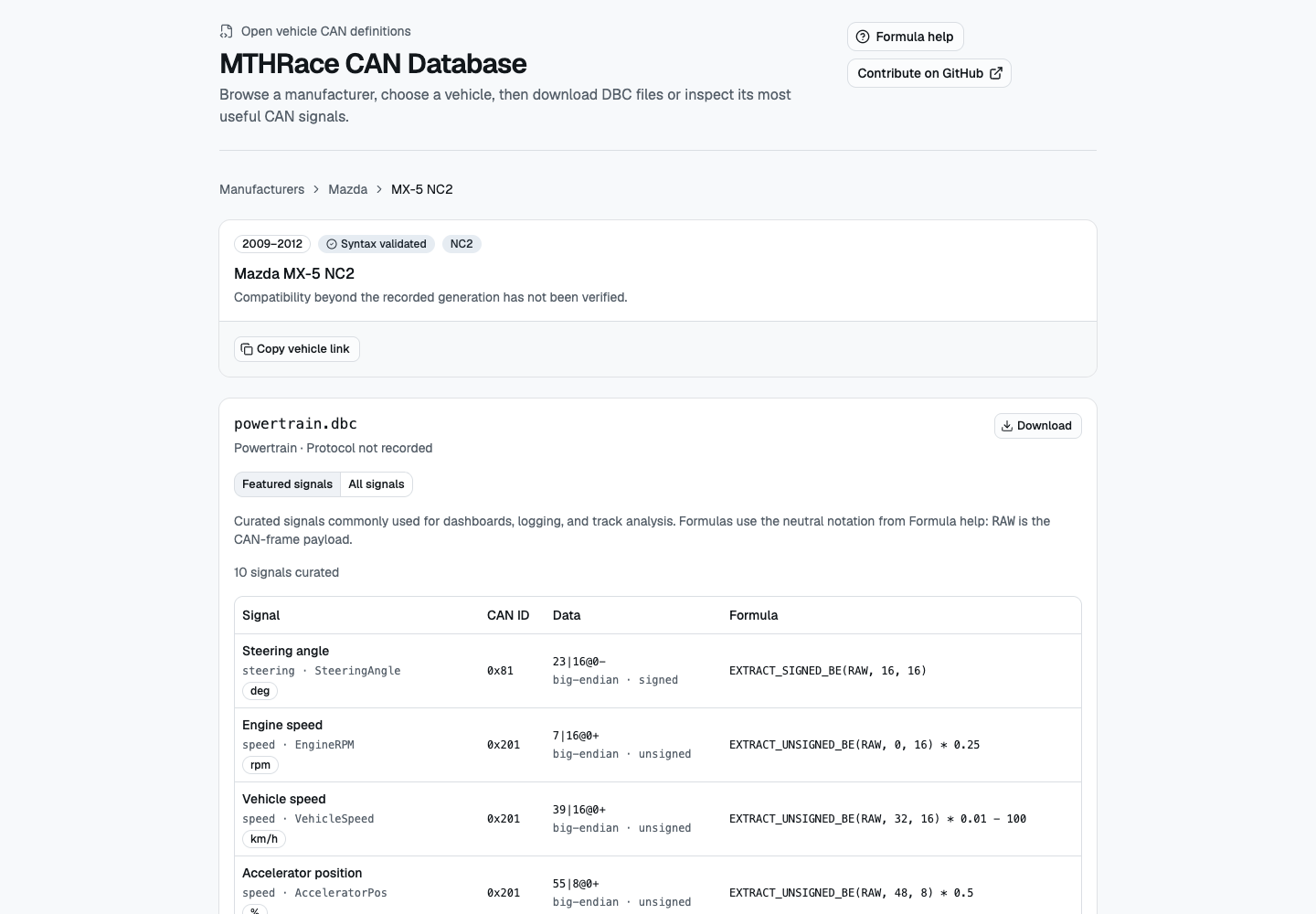Select MX-5 NC2 breadcrumb item
This screenshot has height=914, width=1316.
pyautogui.click(x=421, y=189)
